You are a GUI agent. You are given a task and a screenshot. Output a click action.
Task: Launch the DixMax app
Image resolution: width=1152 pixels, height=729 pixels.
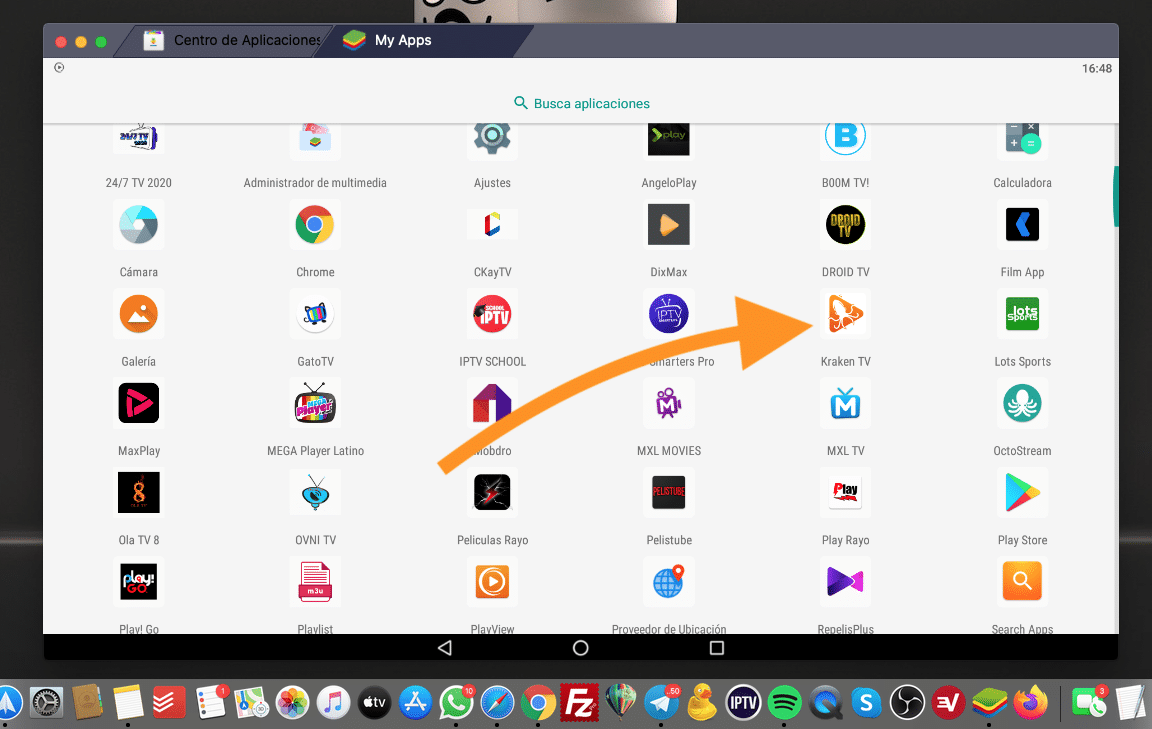(669, 225)
